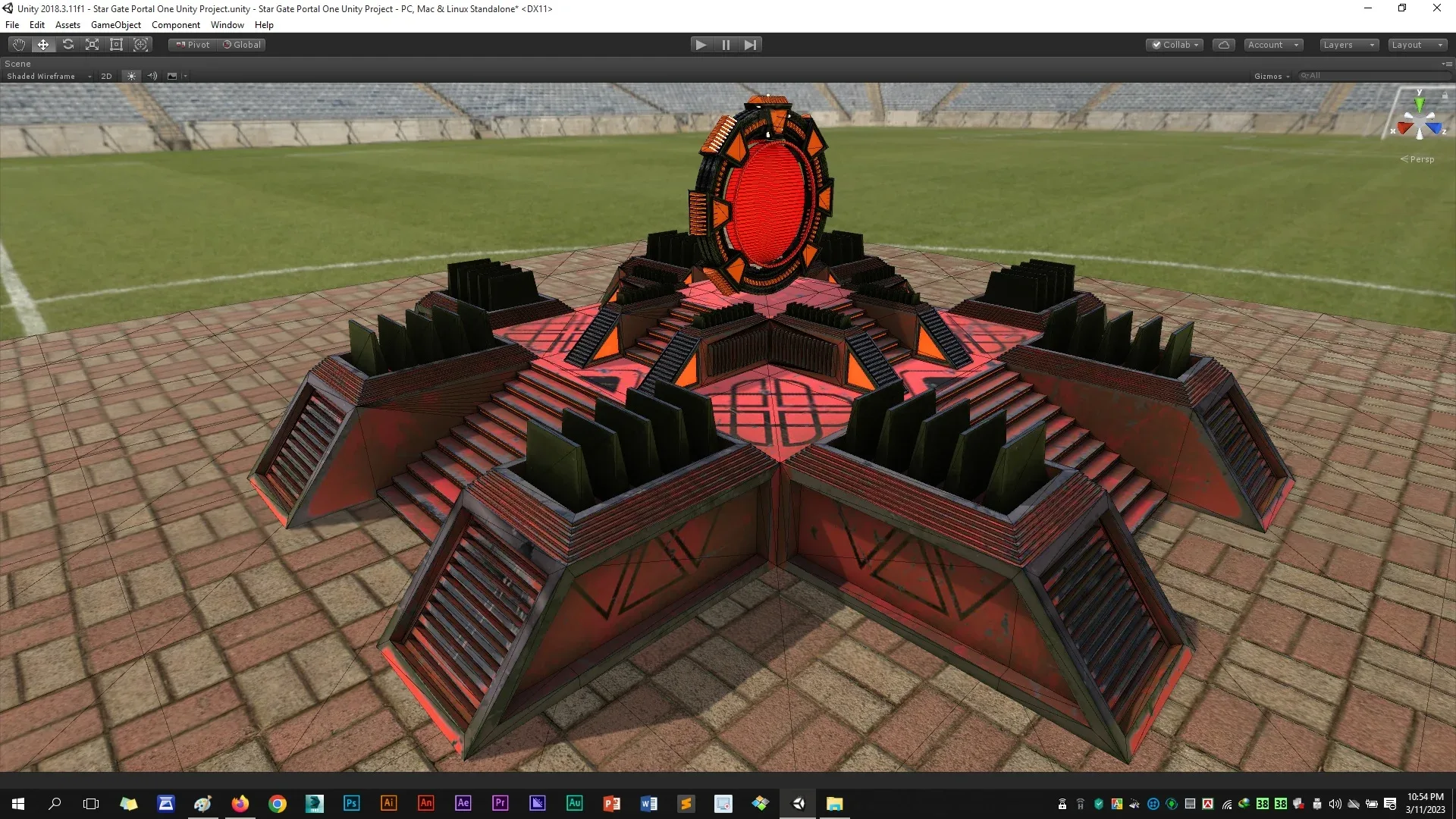
Task: Select the Move tool
Action: [x=42, y=44]
